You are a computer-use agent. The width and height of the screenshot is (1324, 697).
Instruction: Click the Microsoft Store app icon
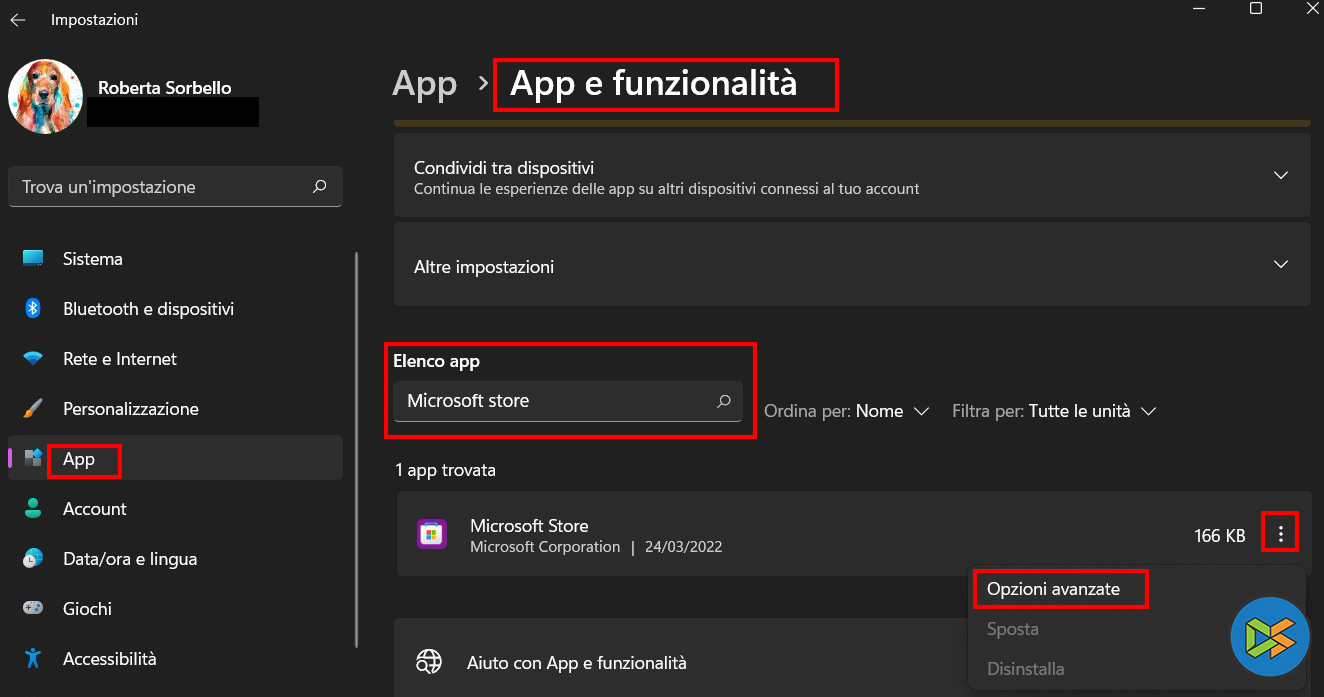point(432,535)
